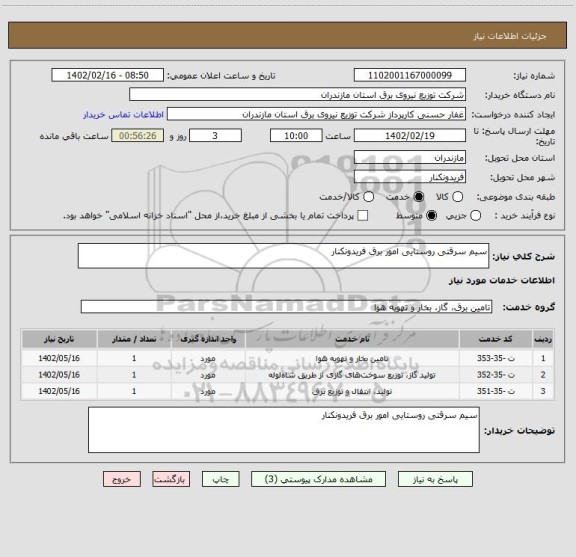Viewport: 576px width, 557px height.
Task: Click the تاریخ نیاز column header
Action: tap(59, 339)
